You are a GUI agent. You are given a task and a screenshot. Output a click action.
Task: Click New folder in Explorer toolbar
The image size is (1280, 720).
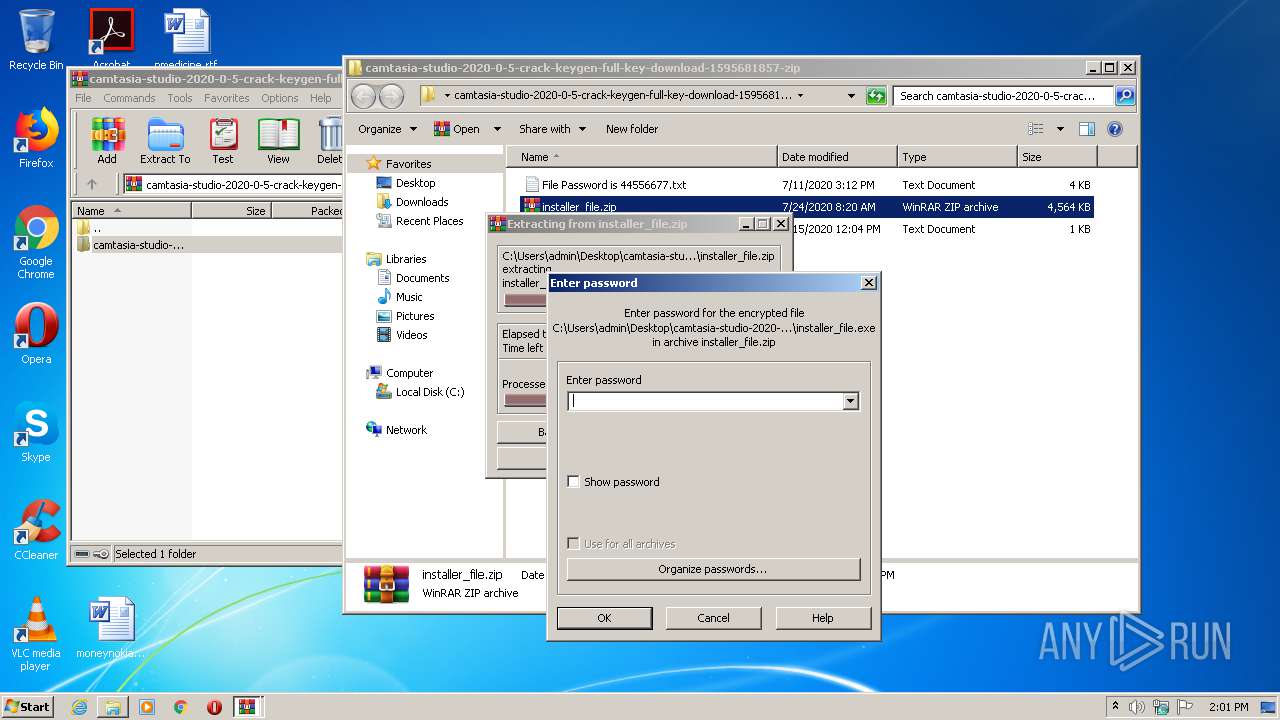pos(632,129)
